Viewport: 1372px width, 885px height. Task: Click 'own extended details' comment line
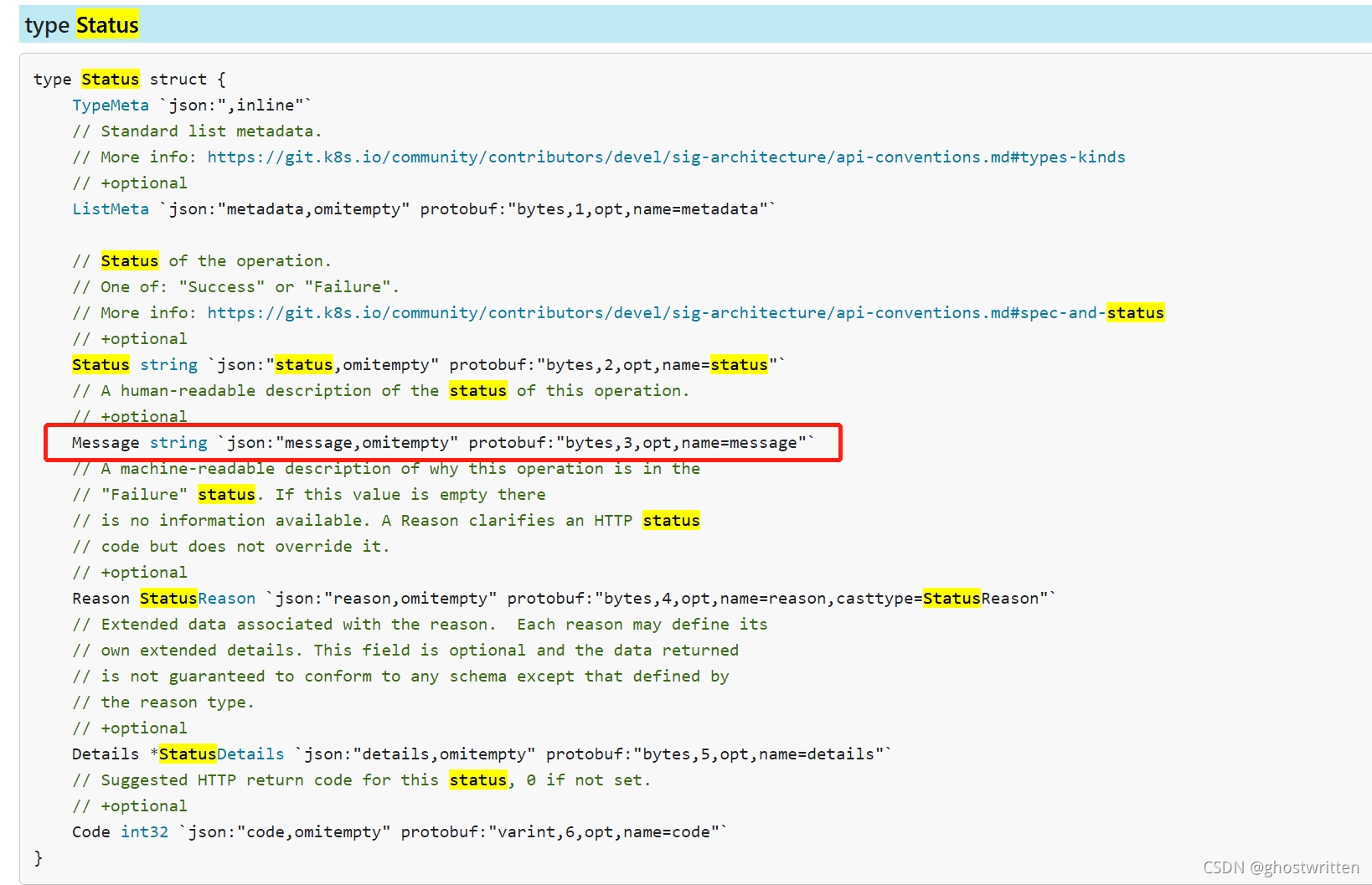tap(405, 650)
